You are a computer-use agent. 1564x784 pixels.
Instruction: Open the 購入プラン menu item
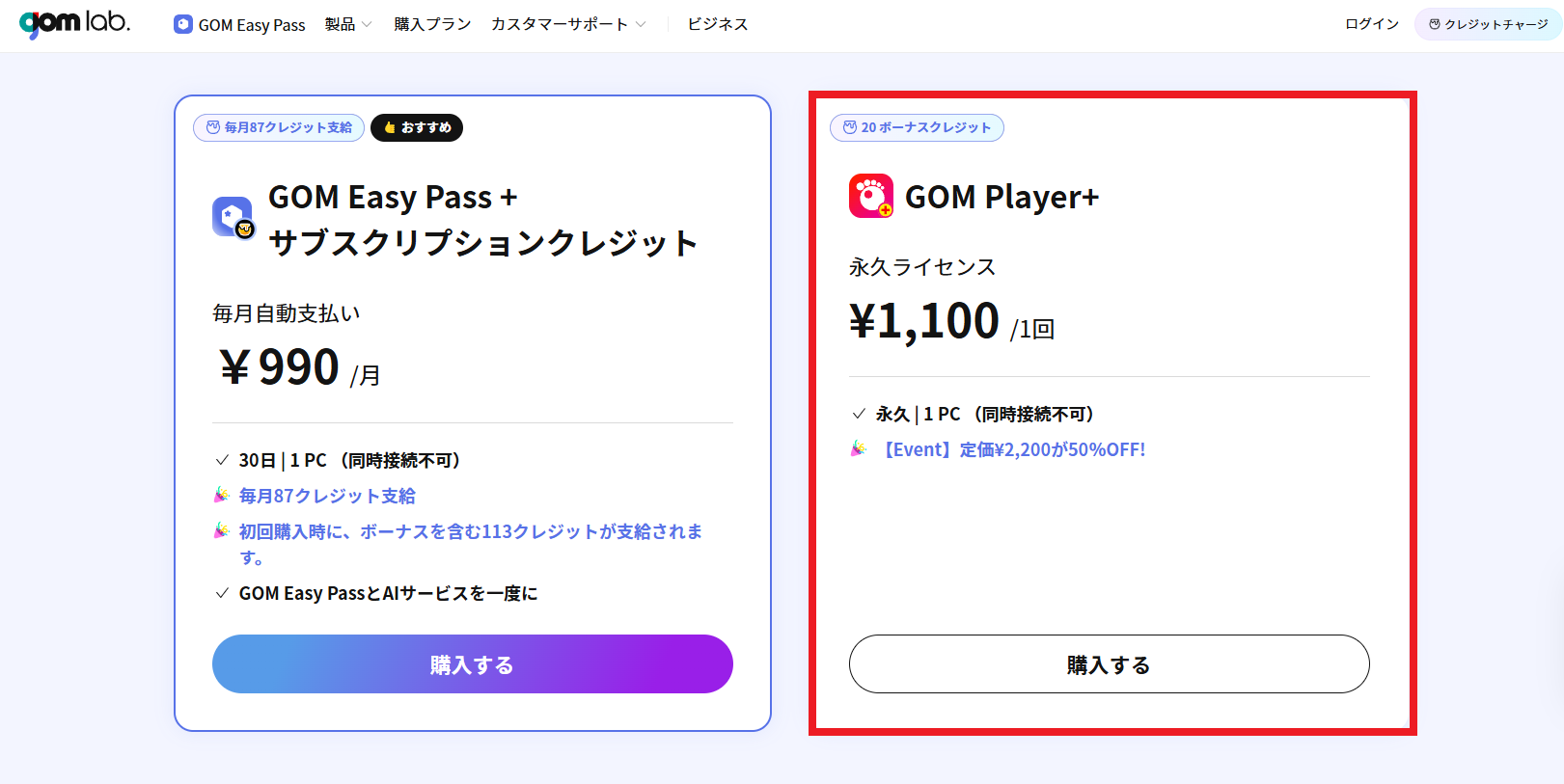pos(432,24)
